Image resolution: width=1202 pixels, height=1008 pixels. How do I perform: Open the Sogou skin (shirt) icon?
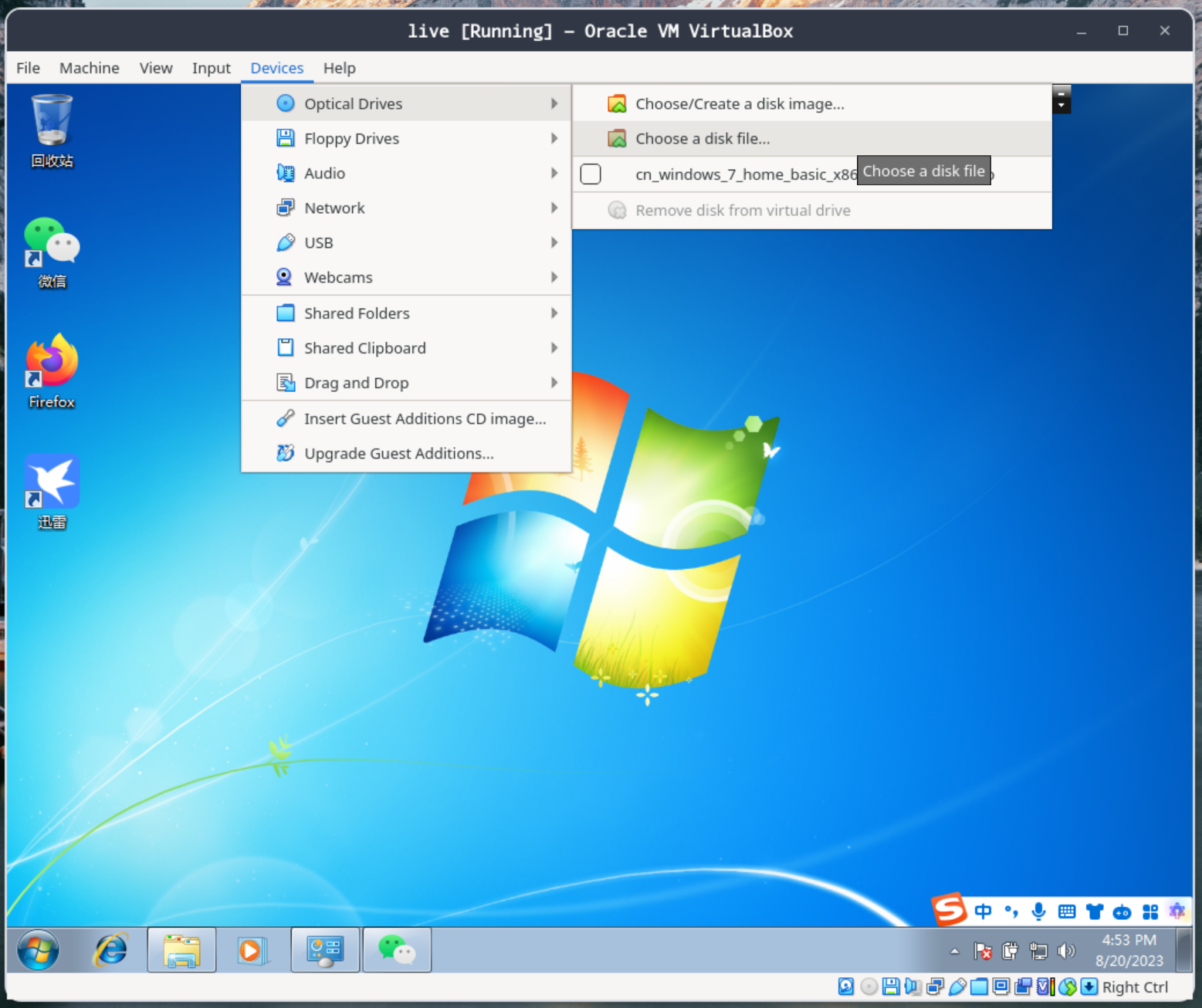[1095, 912]
